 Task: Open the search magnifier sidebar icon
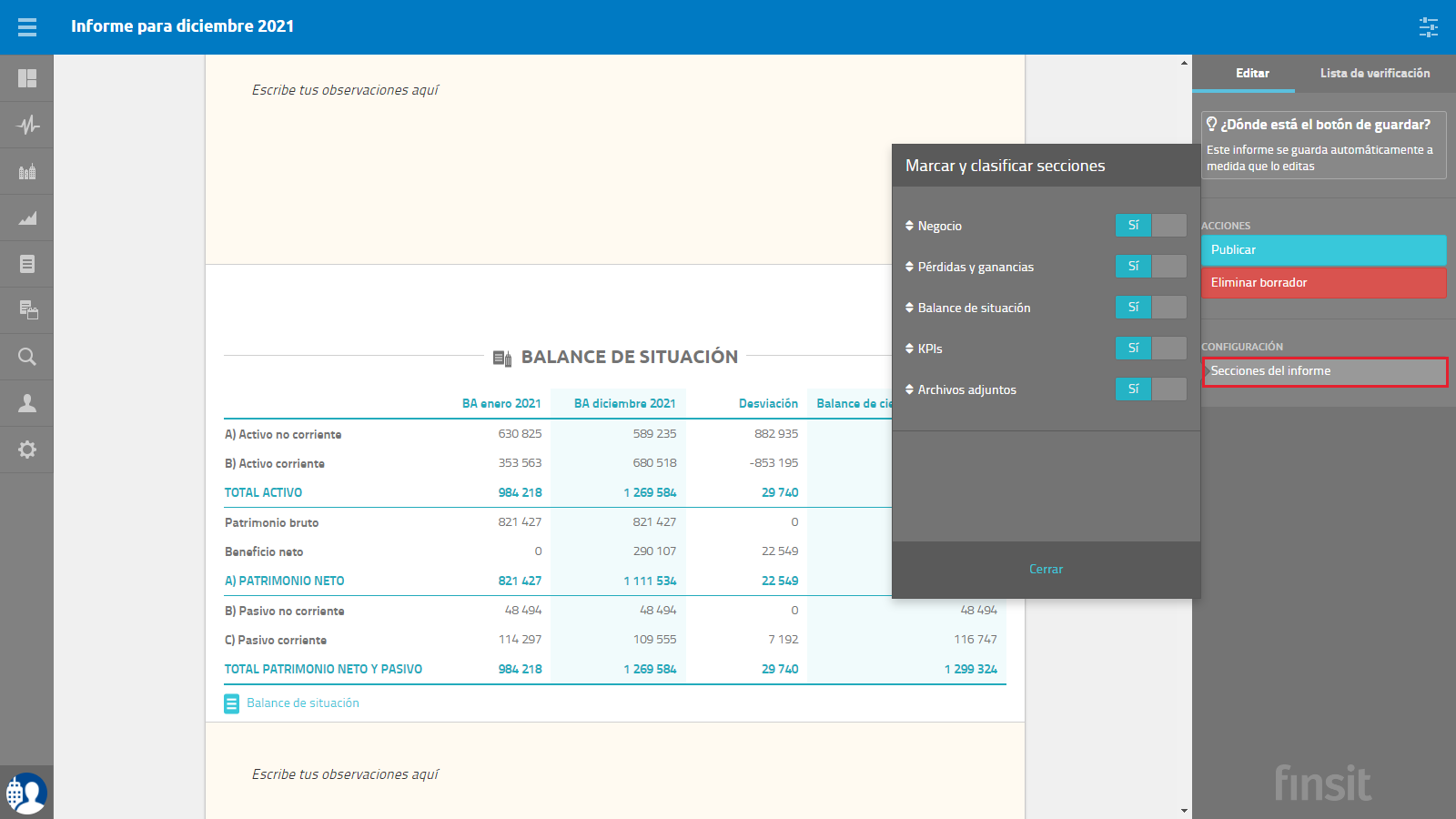[x=27, y=357]
